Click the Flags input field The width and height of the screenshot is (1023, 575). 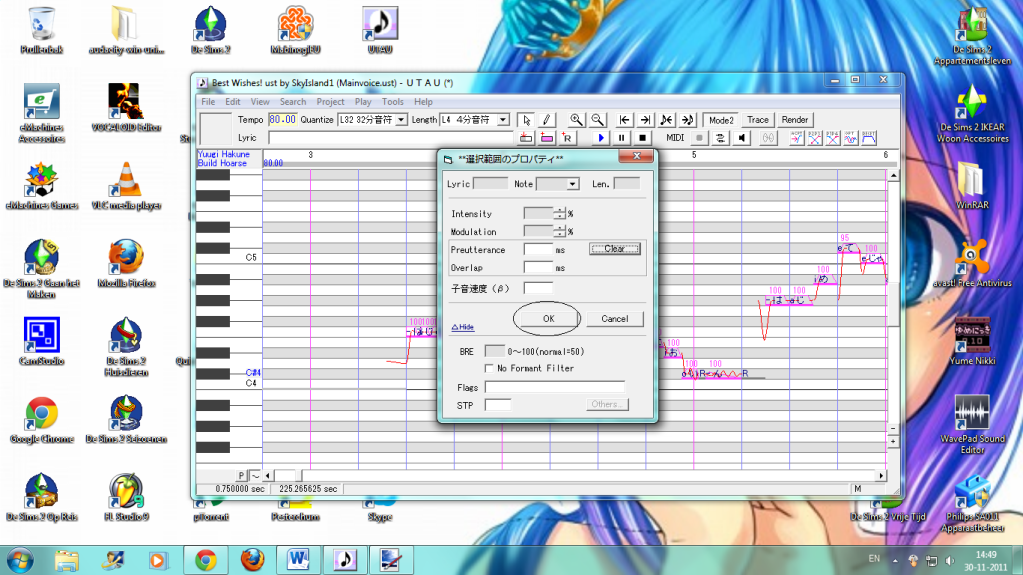click(554, 387)
